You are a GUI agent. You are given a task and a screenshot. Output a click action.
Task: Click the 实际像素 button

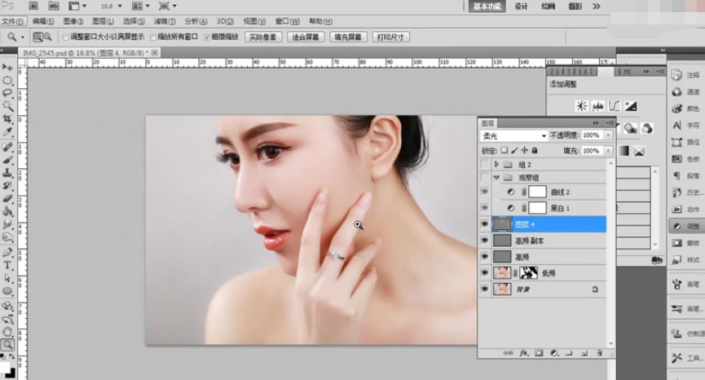[263, 37]
